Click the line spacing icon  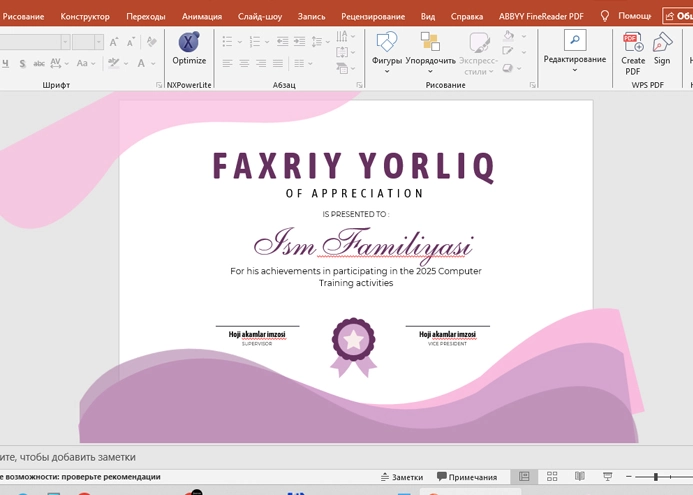[317, 42]
